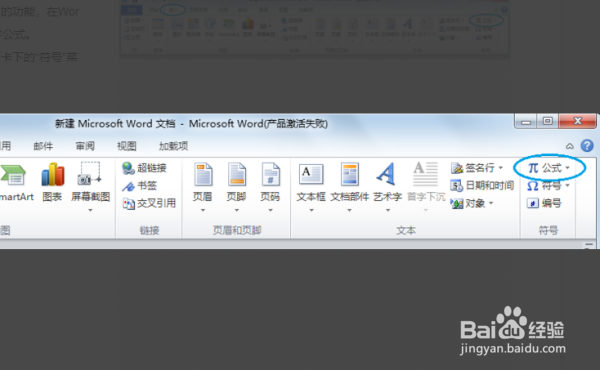Minimize the Word window
This screenshot has width=600, height=370.
[x=525, y=121]
